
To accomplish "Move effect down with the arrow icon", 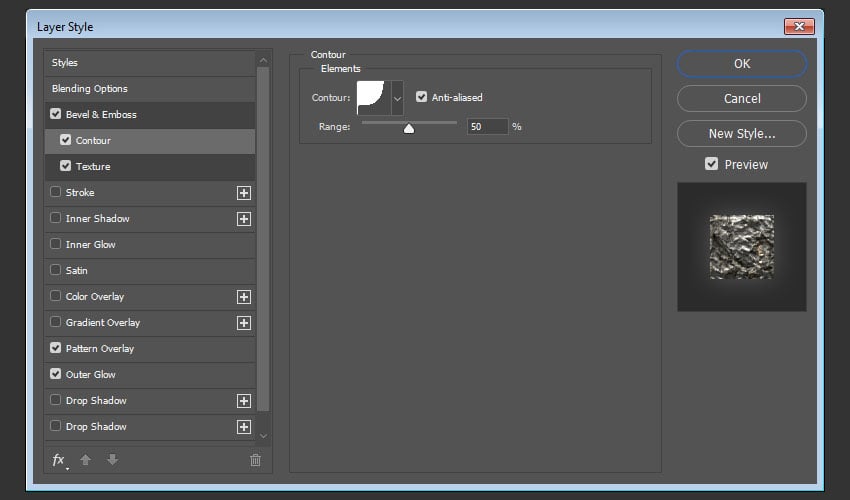I will 112,460.
